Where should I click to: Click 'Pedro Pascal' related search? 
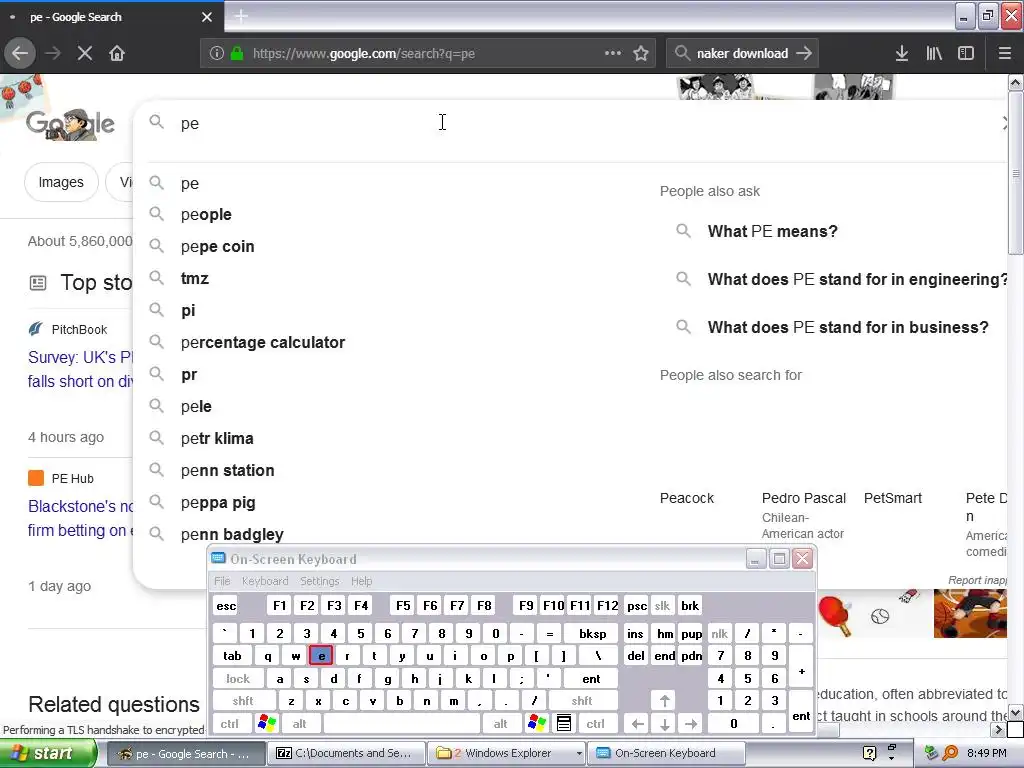click(x=804, y=498)
